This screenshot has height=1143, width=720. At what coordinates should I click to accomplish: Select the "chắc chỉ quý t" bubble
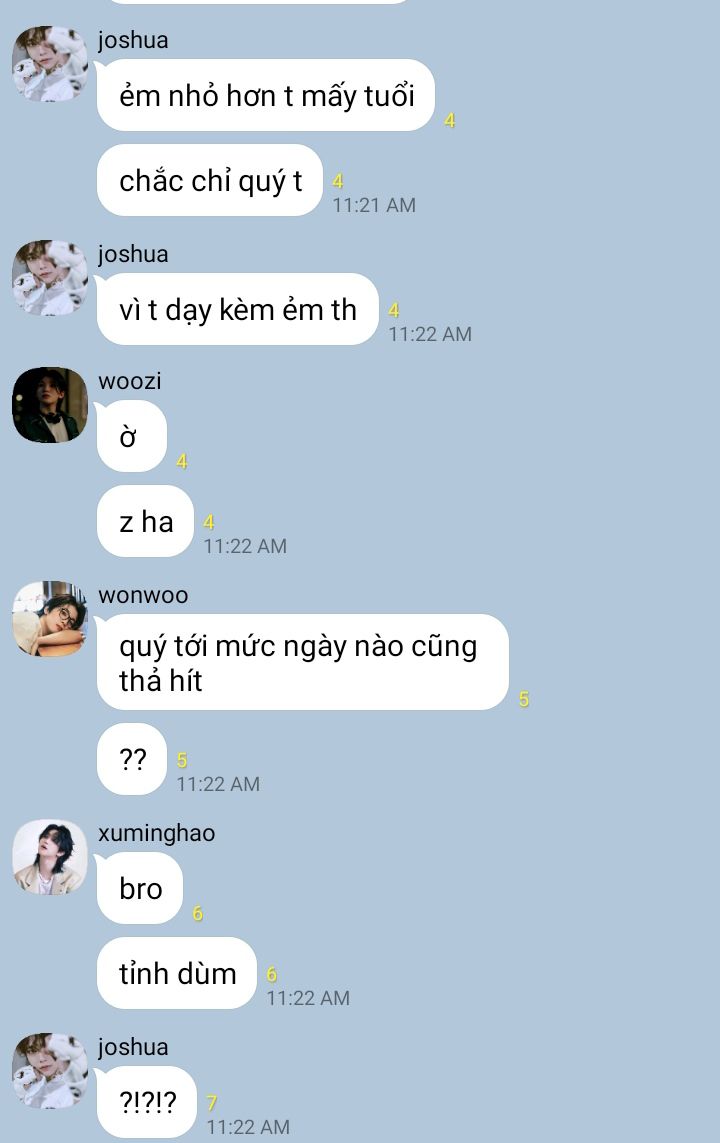(210, 180)
